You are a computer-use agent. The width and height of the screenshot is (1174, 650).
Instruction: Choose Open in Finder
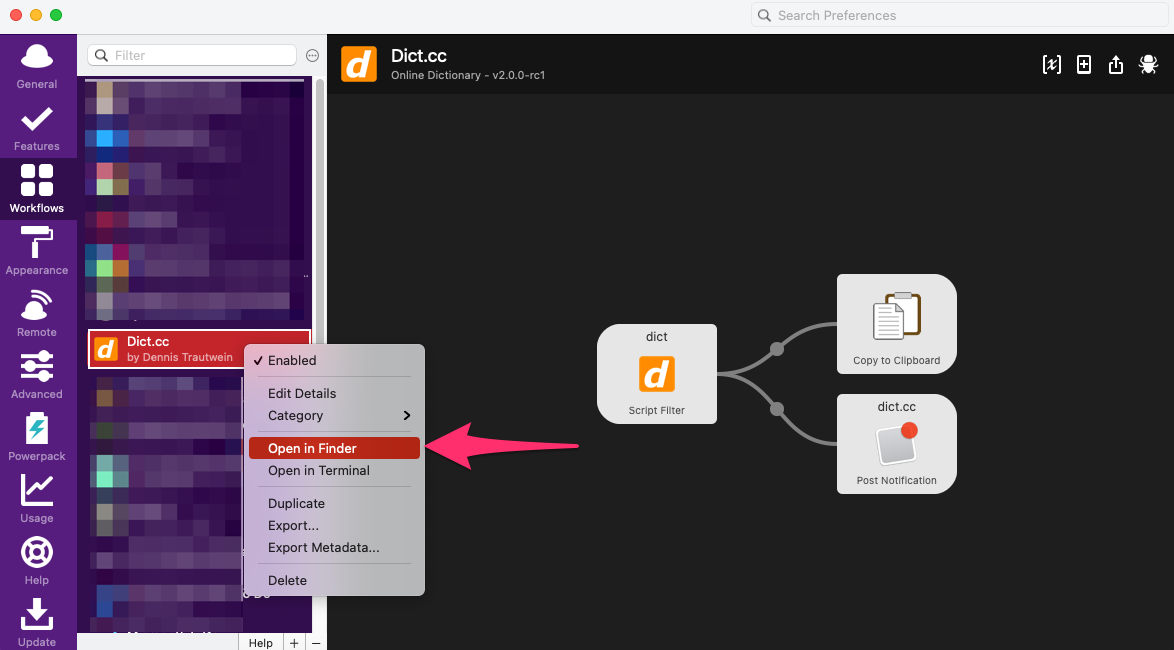tap(334, 449)
